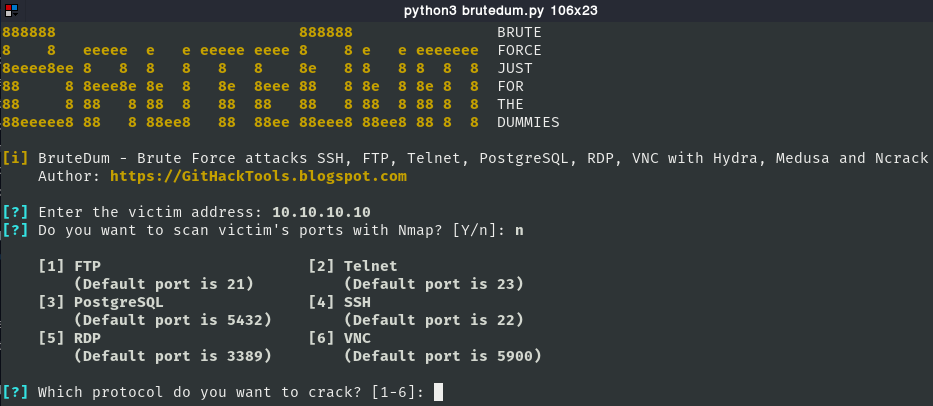Click the word BRUTE in the banner
Screen dimensions: 933x406
519,32
